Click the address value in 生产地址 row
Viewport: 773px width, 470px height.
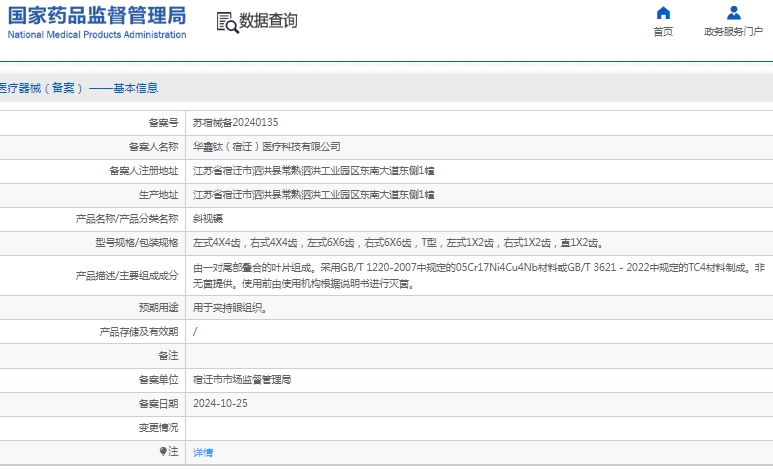pyautogui.click(x=314, y=195)
